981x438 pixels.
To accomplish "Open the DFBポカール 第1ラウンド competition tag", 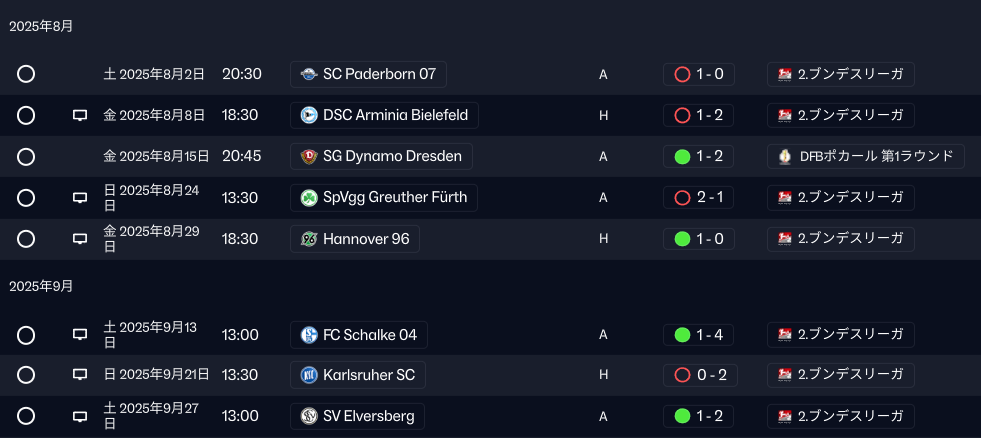I will [866, 156].
